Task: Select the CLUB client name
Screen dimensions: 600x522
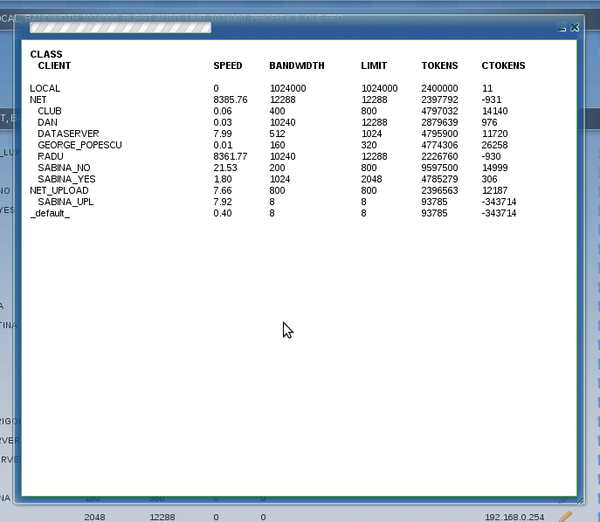Action: [x=50, y=111]
